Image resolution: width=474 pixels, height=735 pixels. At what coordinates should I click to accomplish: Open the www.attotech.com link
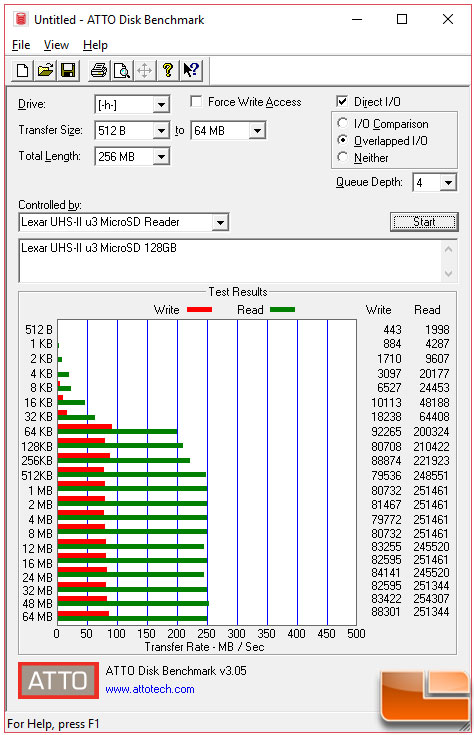tap(150, 689)
